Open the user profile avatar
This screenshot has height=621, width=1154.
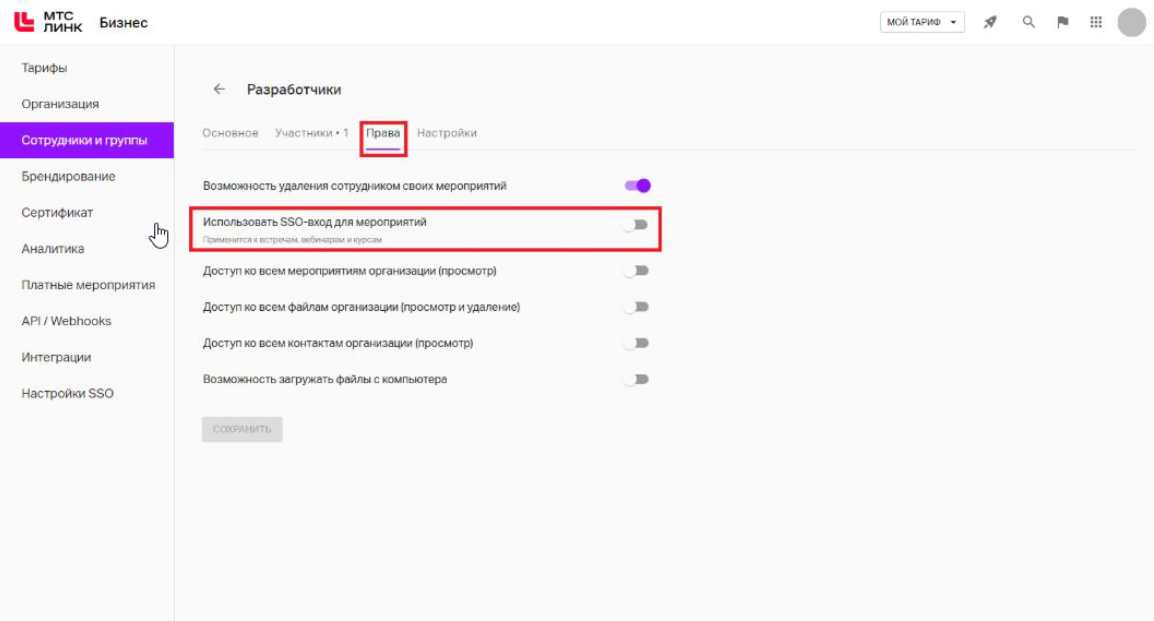[1131, 22]
